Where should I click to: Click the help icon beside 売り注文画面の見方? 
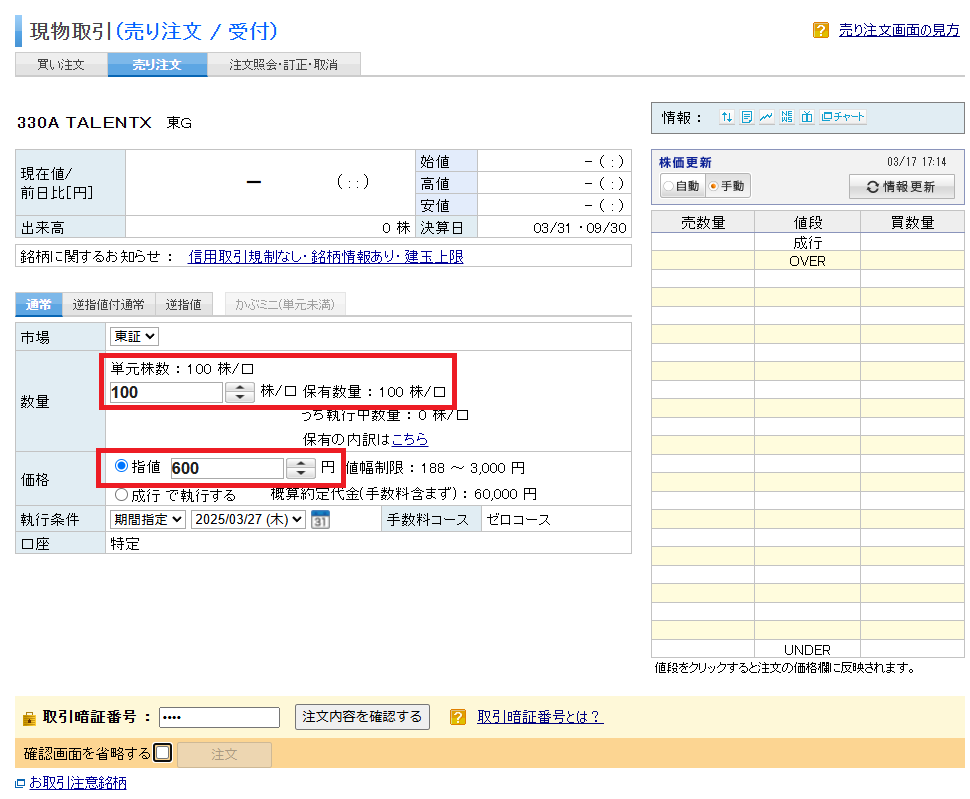click(821, 30)
